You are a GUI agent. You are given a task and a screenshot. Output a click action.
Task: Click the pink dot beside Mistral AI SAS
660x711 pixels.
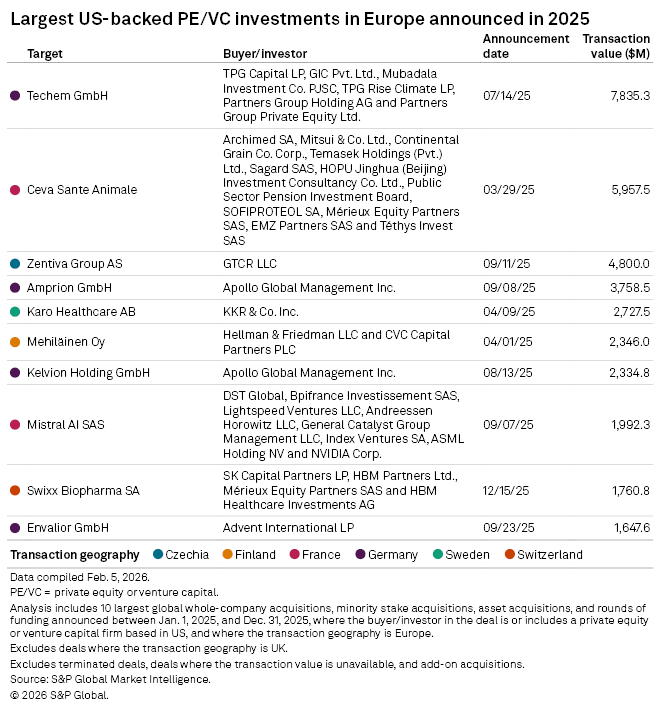15,425
